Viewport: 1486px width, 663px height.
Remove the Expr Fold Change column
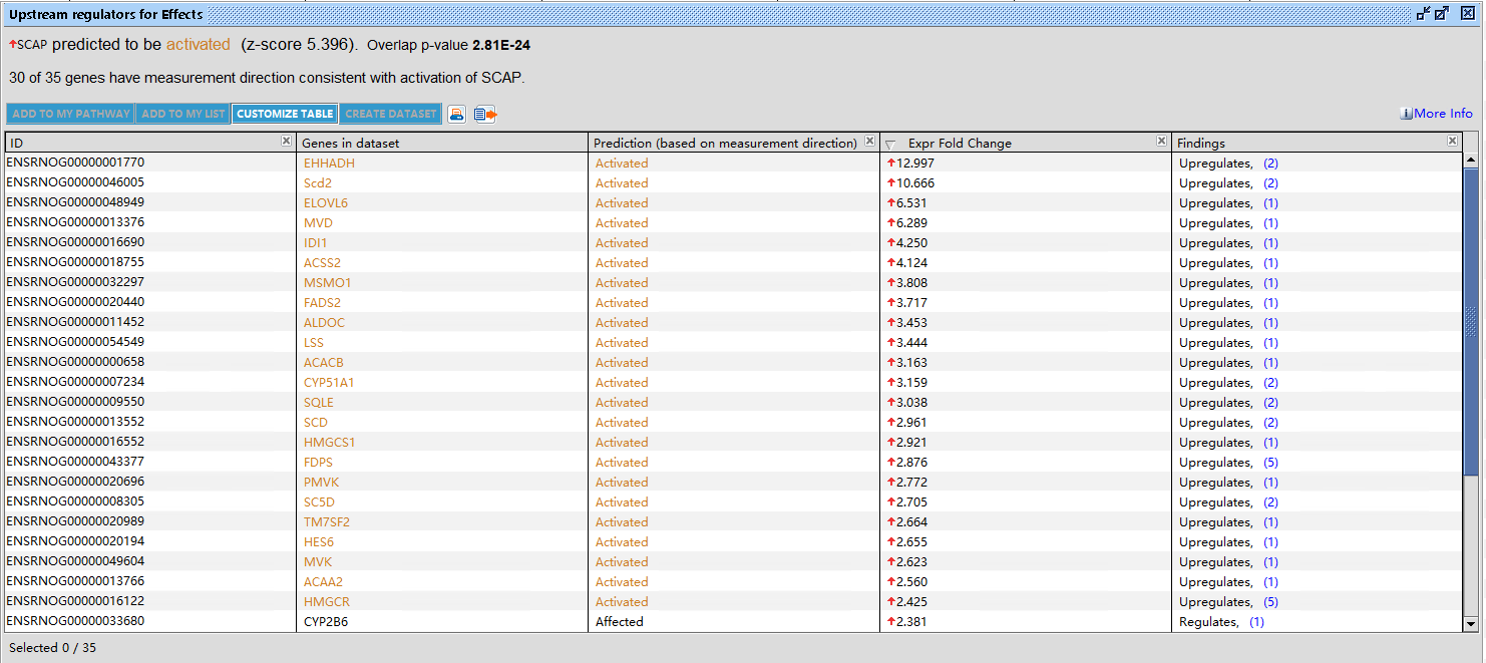[x=1161, y=142]
